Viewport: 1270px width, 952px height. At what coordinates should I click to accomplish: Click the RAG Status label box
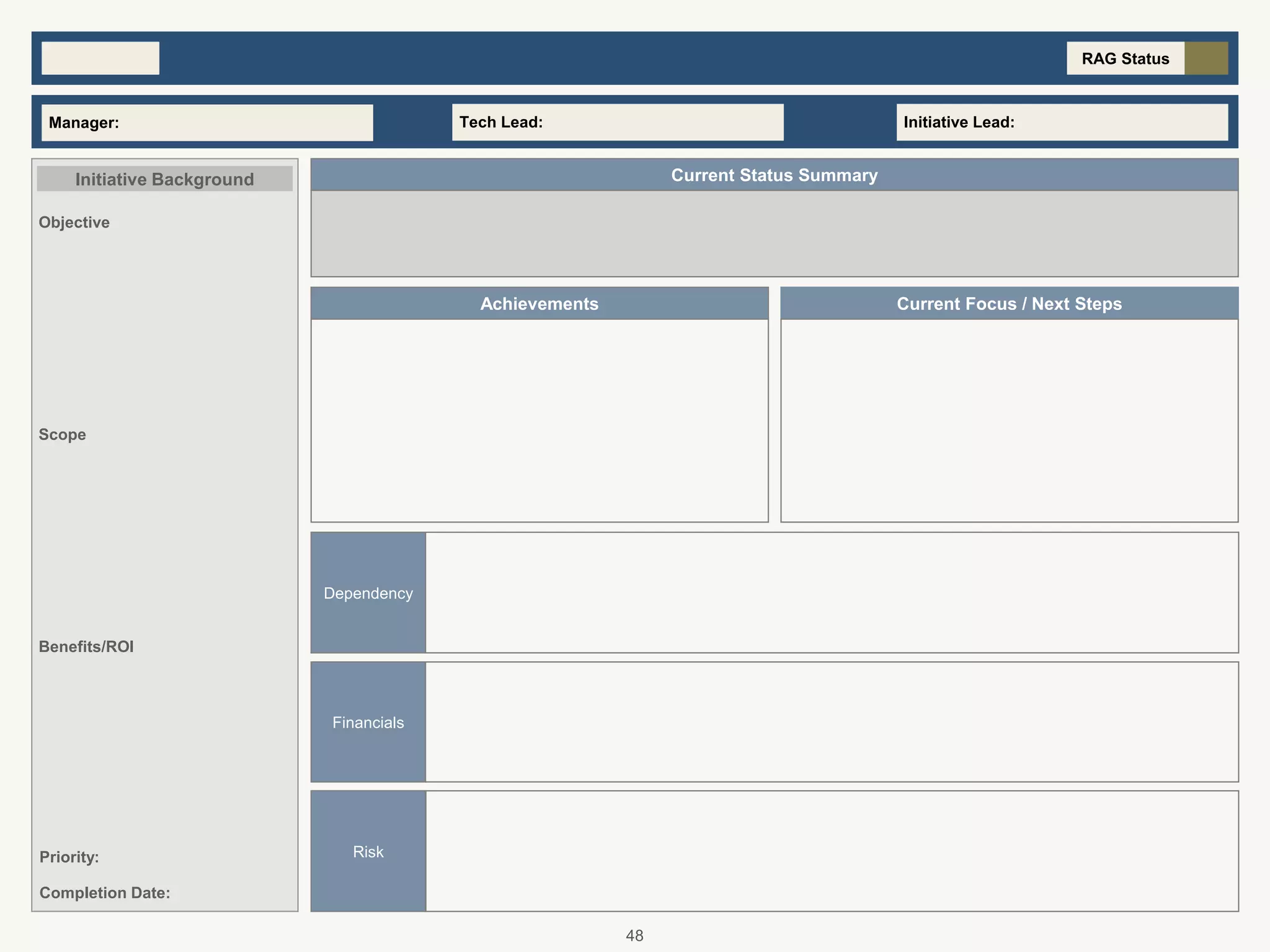pos(1126,58)
